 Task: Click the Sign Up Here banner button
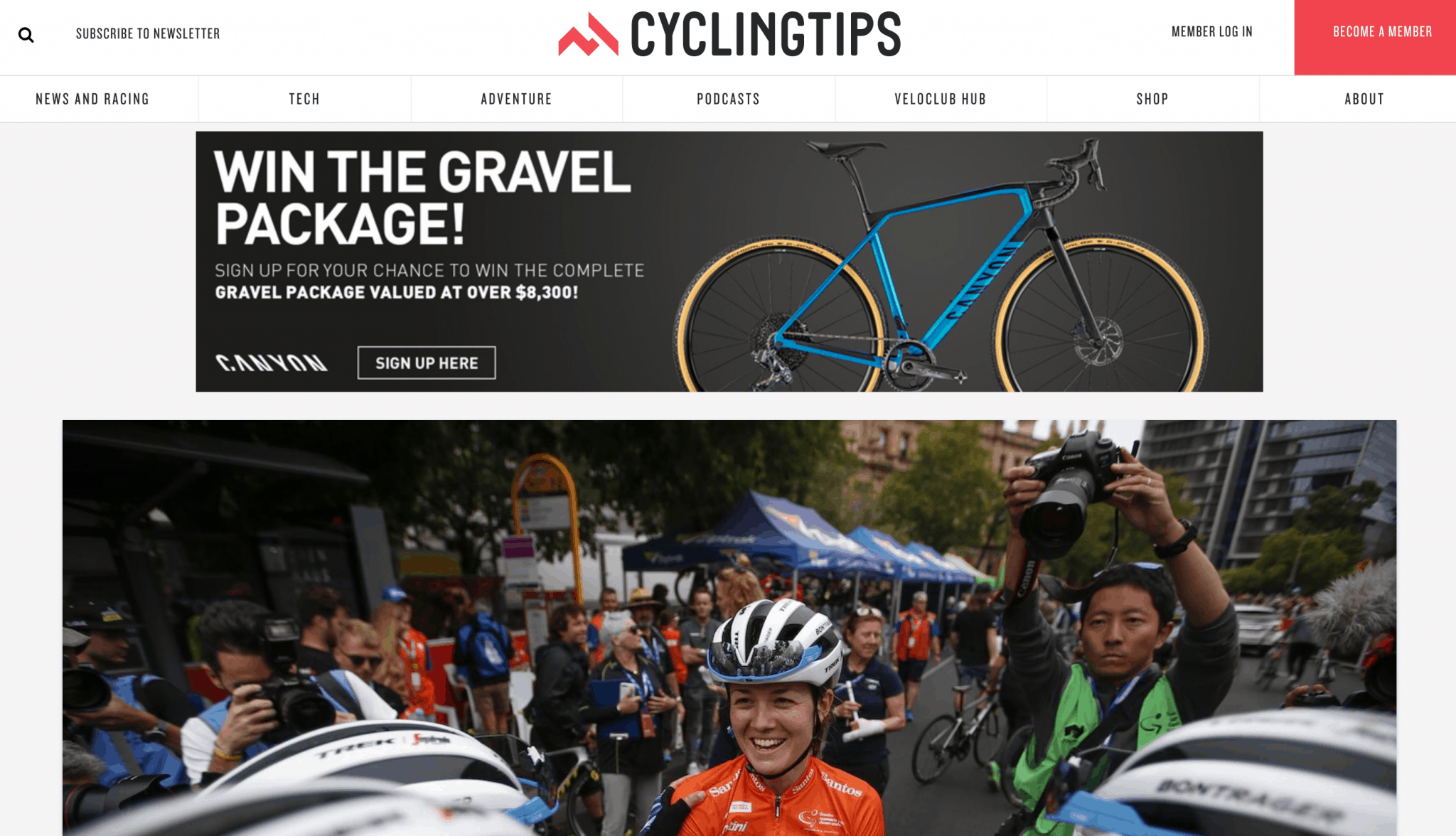coord(427,363)
